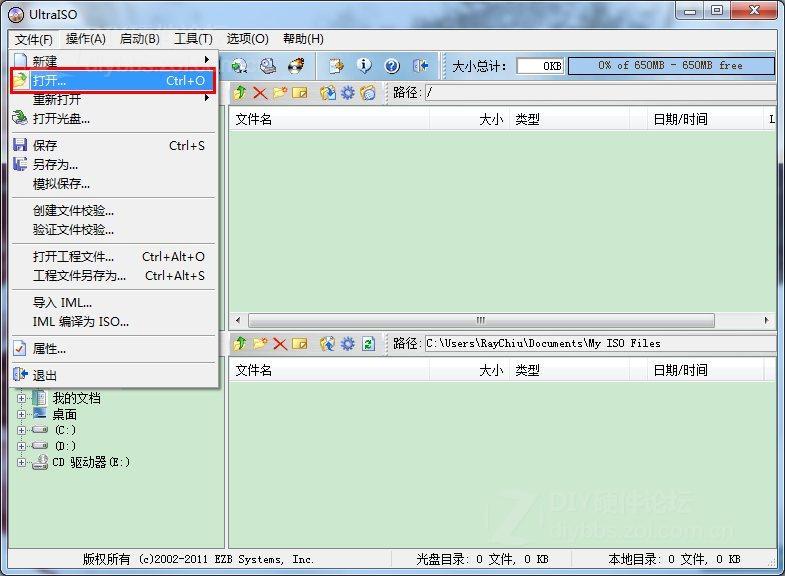Click the 0KB total size field
This screenshot has width=785, height=576.
(x=540, y=66)
